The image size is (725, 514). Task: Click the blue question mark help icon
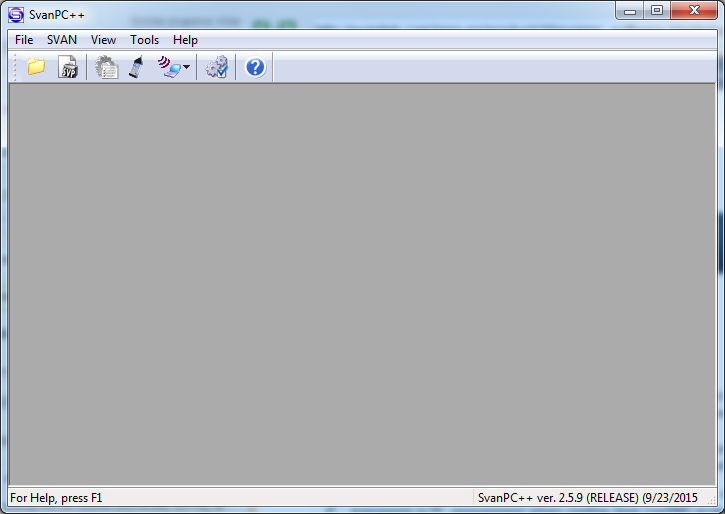click(x=255, y=67)
